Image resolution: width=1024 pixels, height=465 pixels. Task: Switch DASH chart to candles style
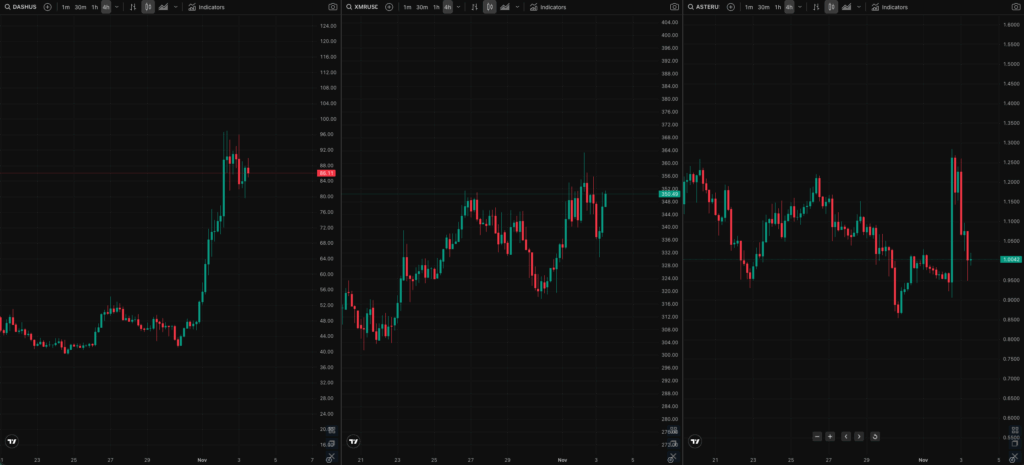pyautogui.click(x=148, y=7)
